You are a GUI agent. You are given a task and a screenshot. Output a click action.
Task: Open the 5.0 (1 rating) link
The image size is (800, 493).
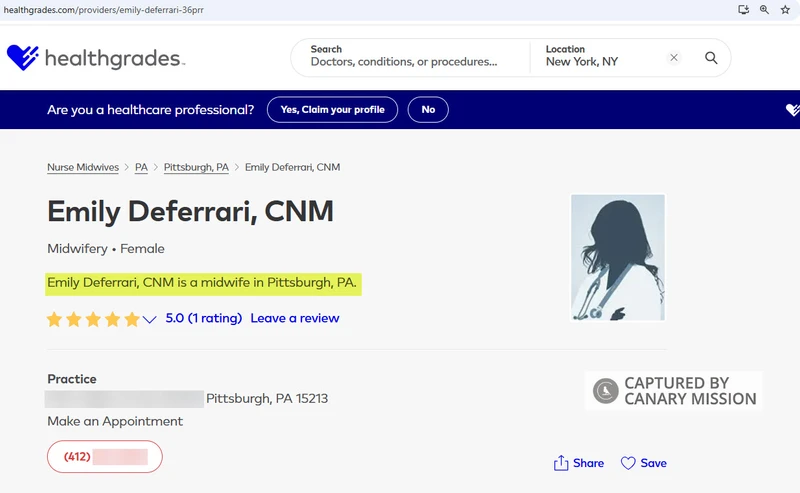[x=204, y=318]
